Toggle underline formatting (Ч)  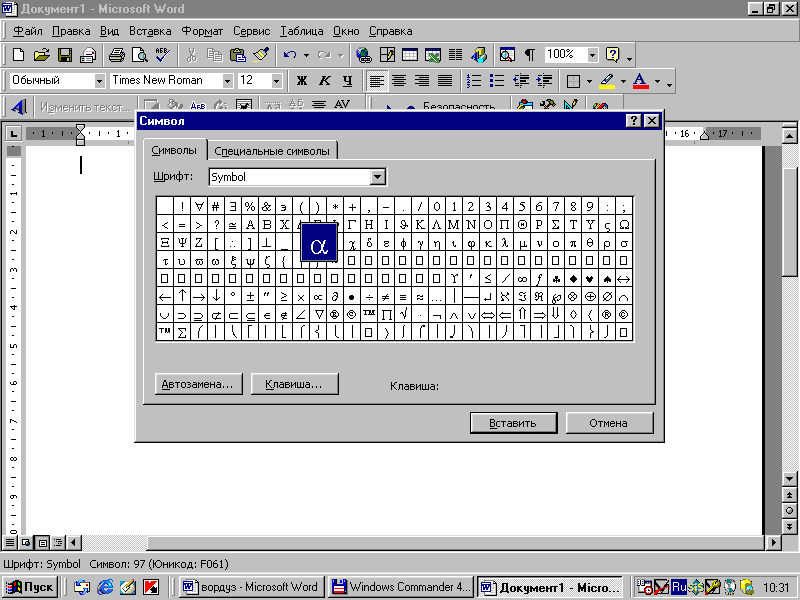click(x=347, y=81)
